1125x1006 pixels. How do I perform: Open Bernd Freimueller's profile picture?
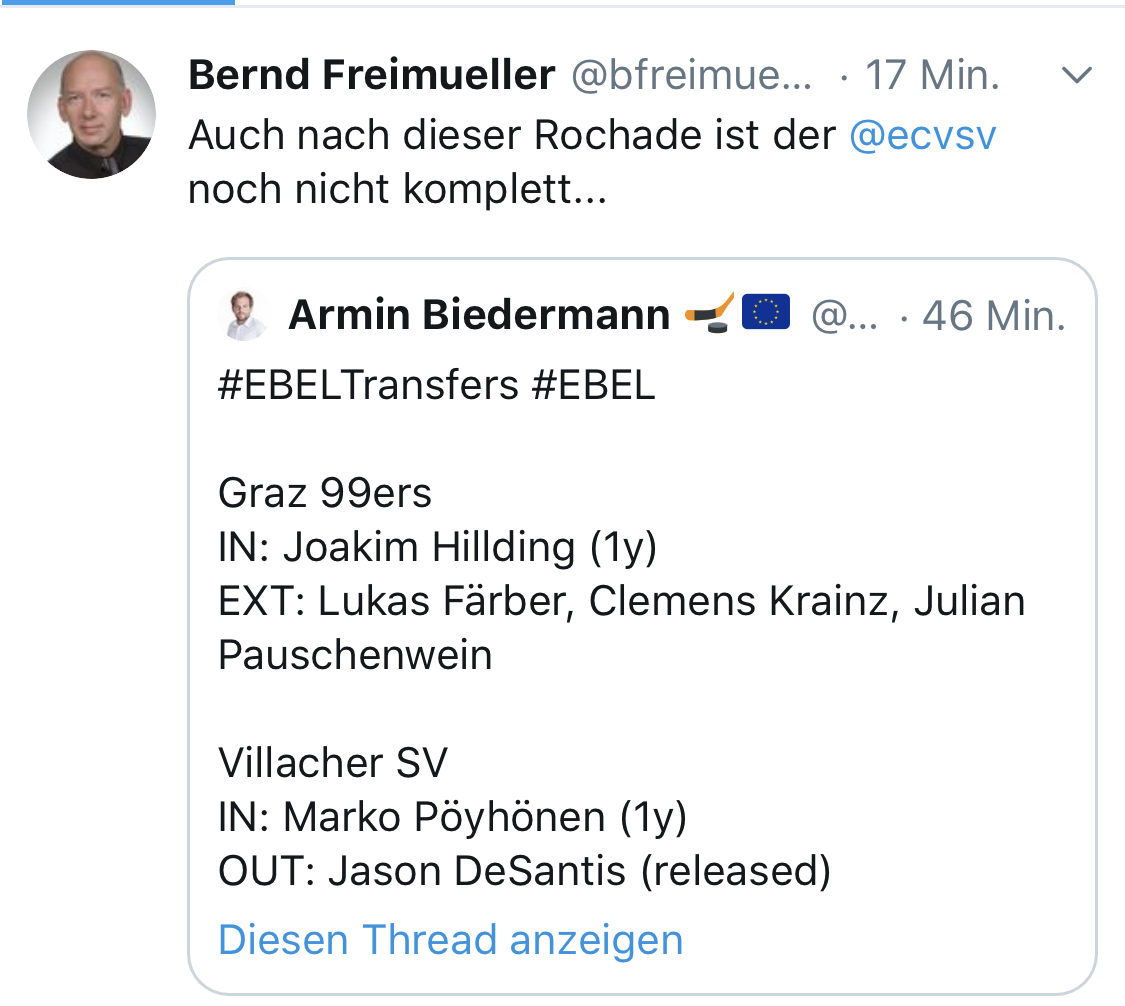pyautogui.click(x=91, y=114)
